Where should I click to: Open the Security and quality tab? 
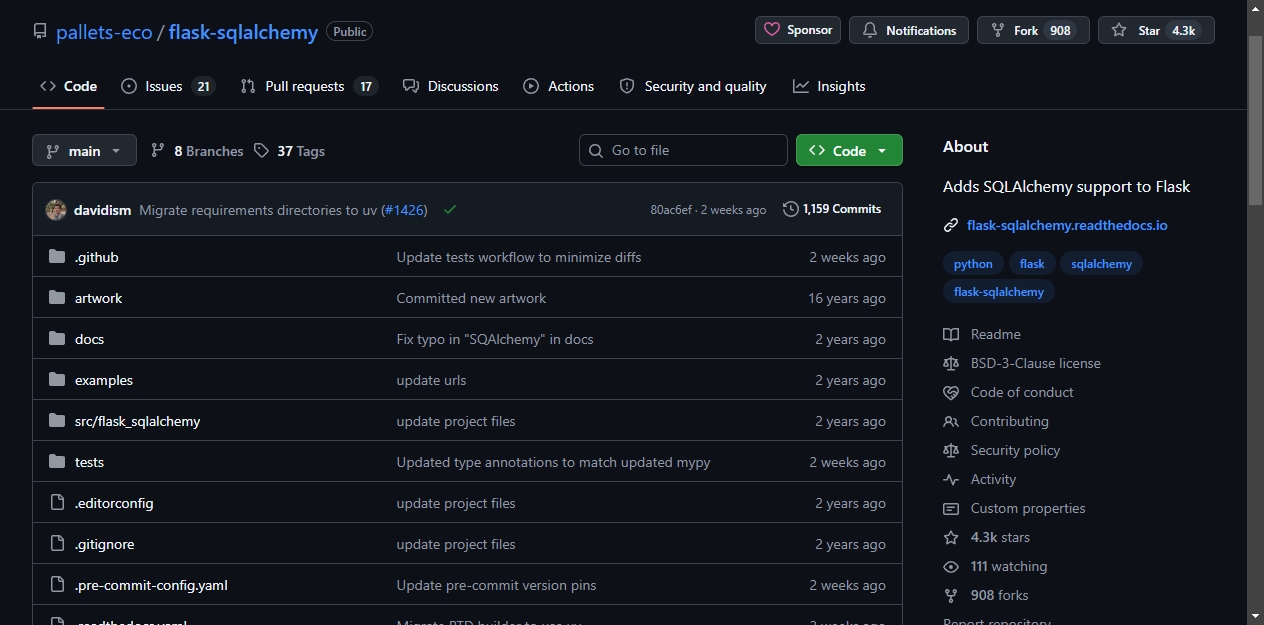tap(693, 86)
